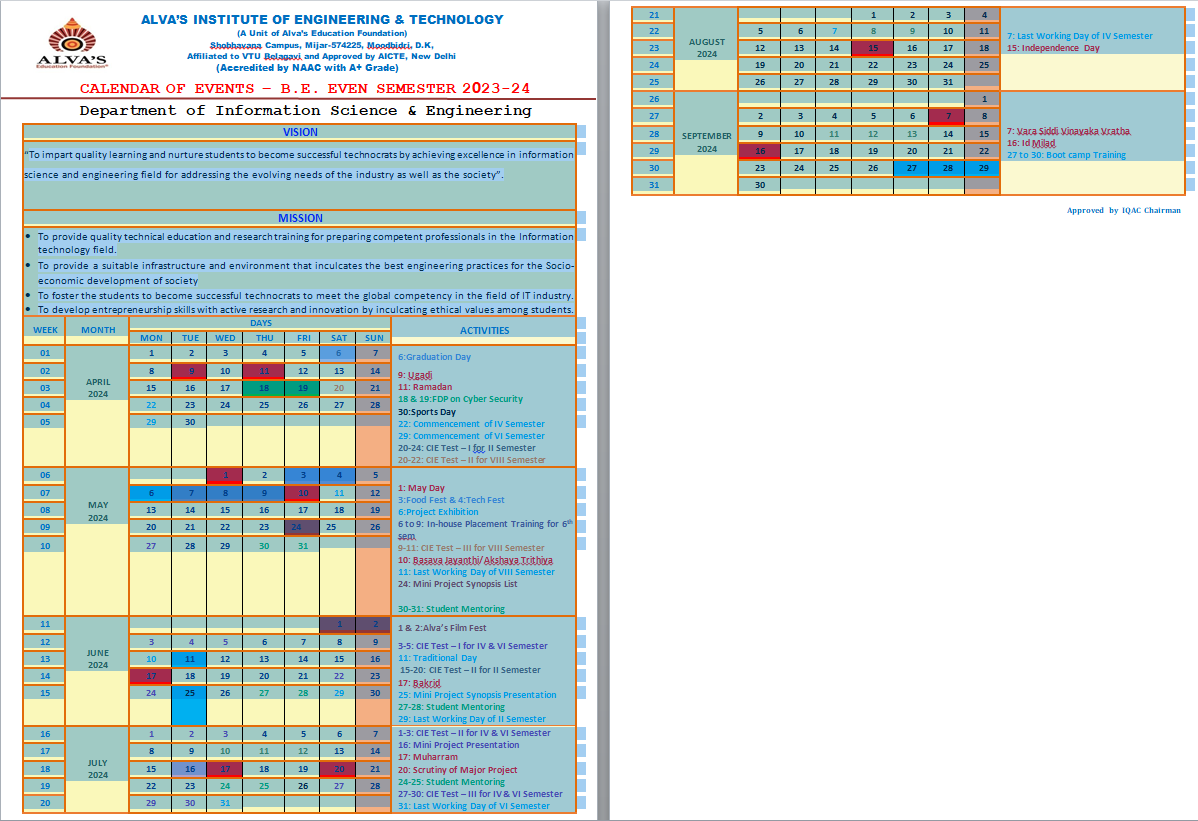
Task: Click the "1: May Day" activity entry
Action: point(421,488)
